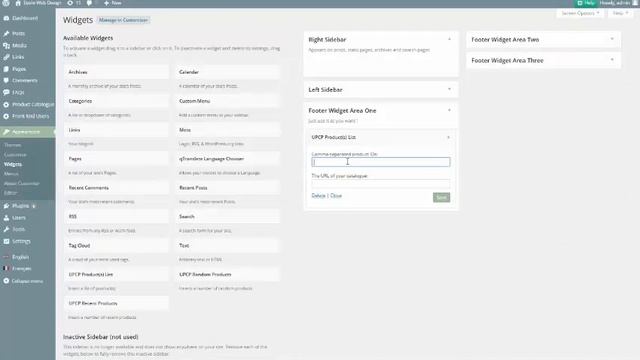640x360 pixels.
Task: Click the home icon in admin bar
Action: [18, 3]
